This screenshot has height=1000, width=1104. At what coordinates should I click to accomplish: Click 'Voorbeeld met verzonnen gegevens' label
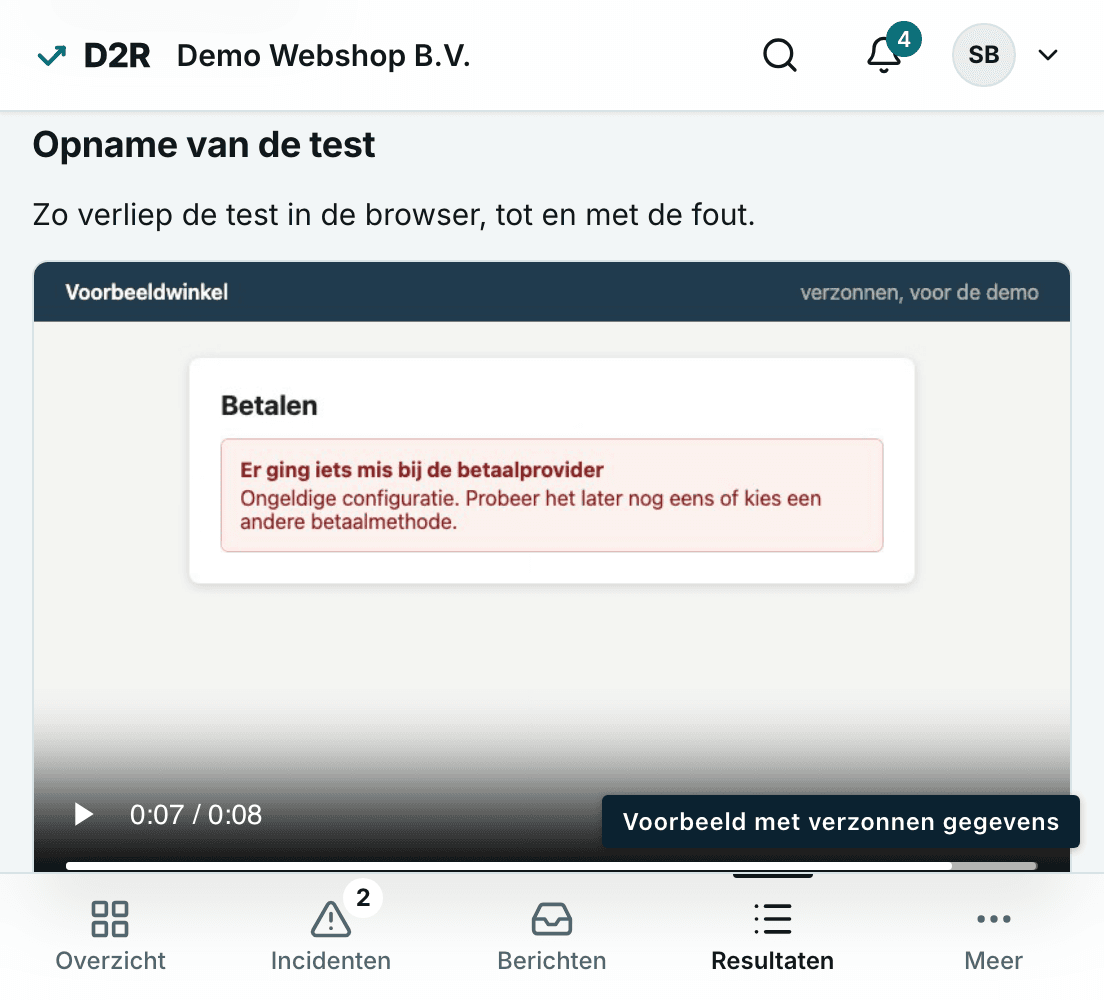coord(841,821)
